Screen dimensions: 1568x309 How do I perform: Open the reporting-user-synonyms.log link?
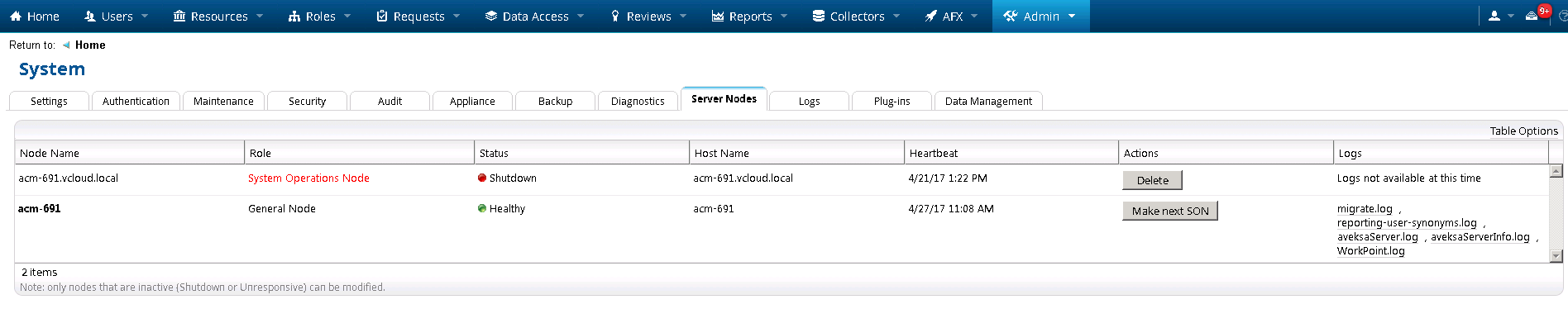click(1407, 223)
